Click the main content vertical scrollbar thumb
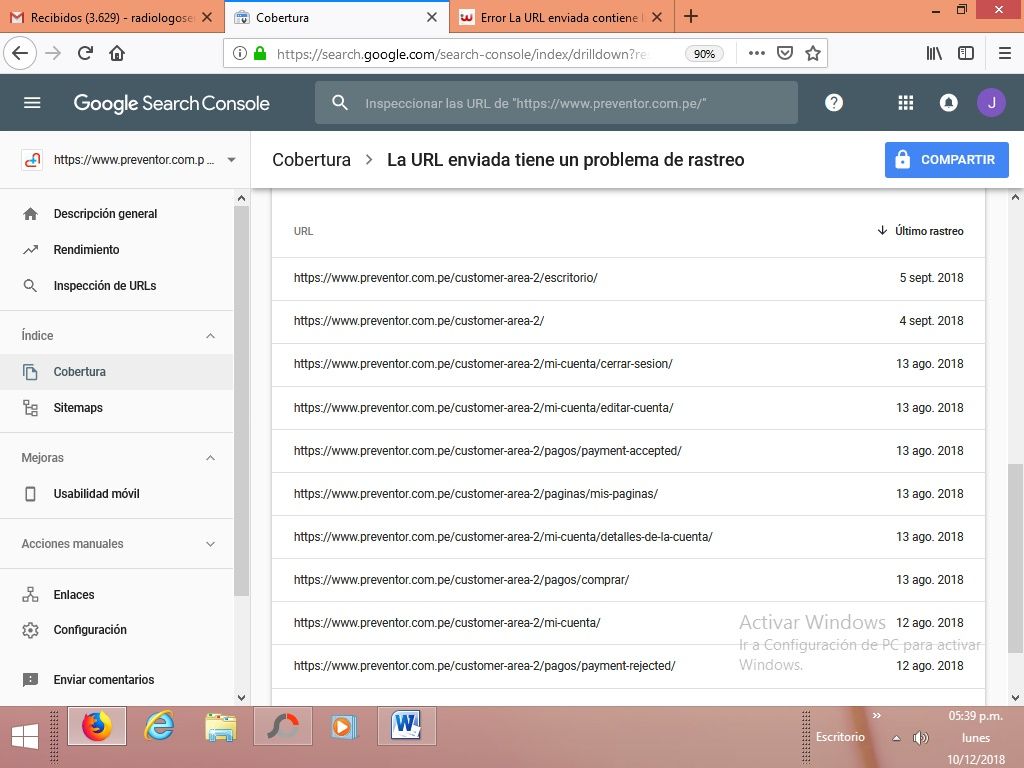Screen dimensions: 1024x768 (x=1014, y=558)
